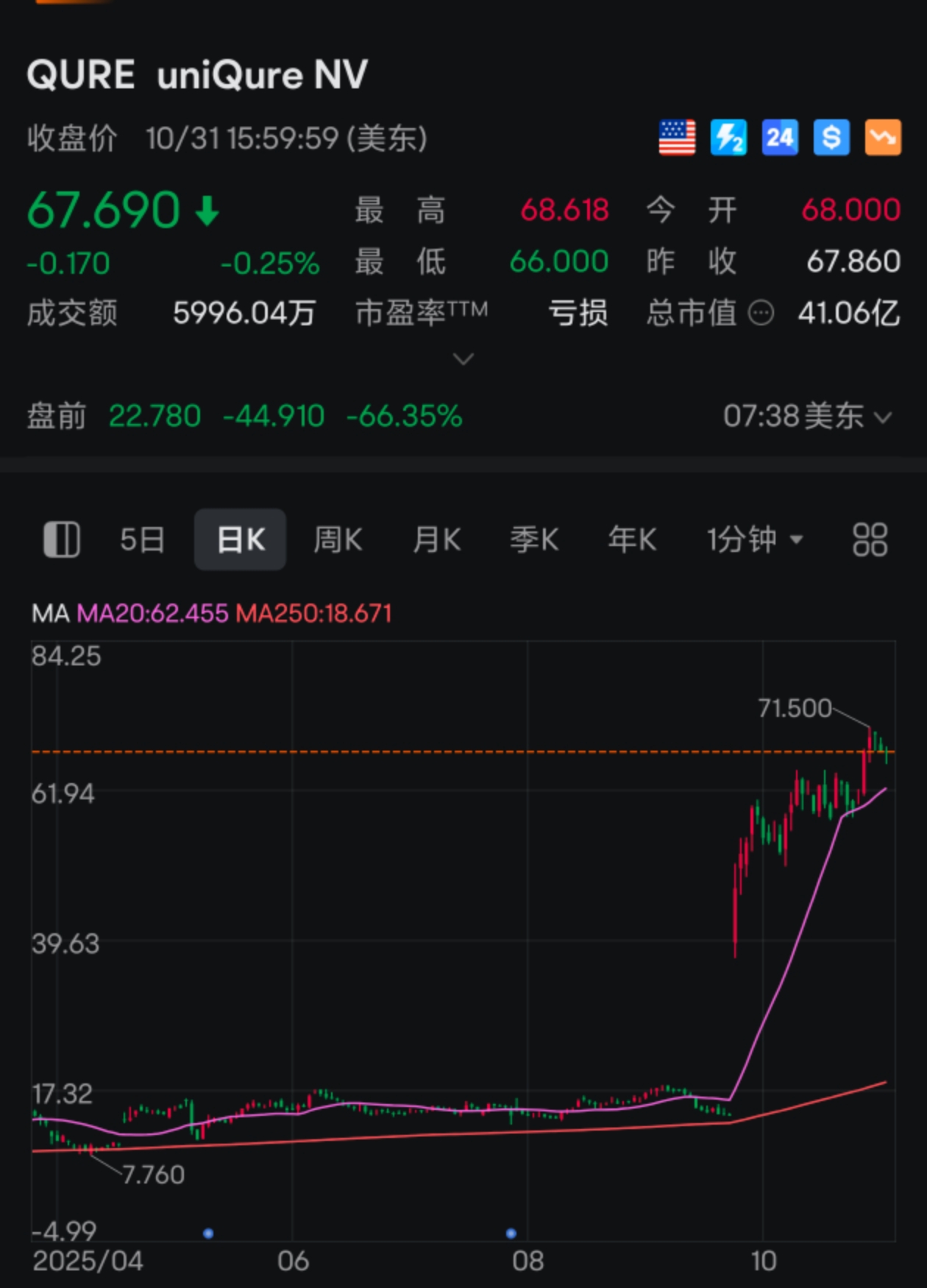This screenshot has height=1288, width=927.
Task: Tap the 最低 value 66.000
Action: pyautogui.click(x=559, y=262)
